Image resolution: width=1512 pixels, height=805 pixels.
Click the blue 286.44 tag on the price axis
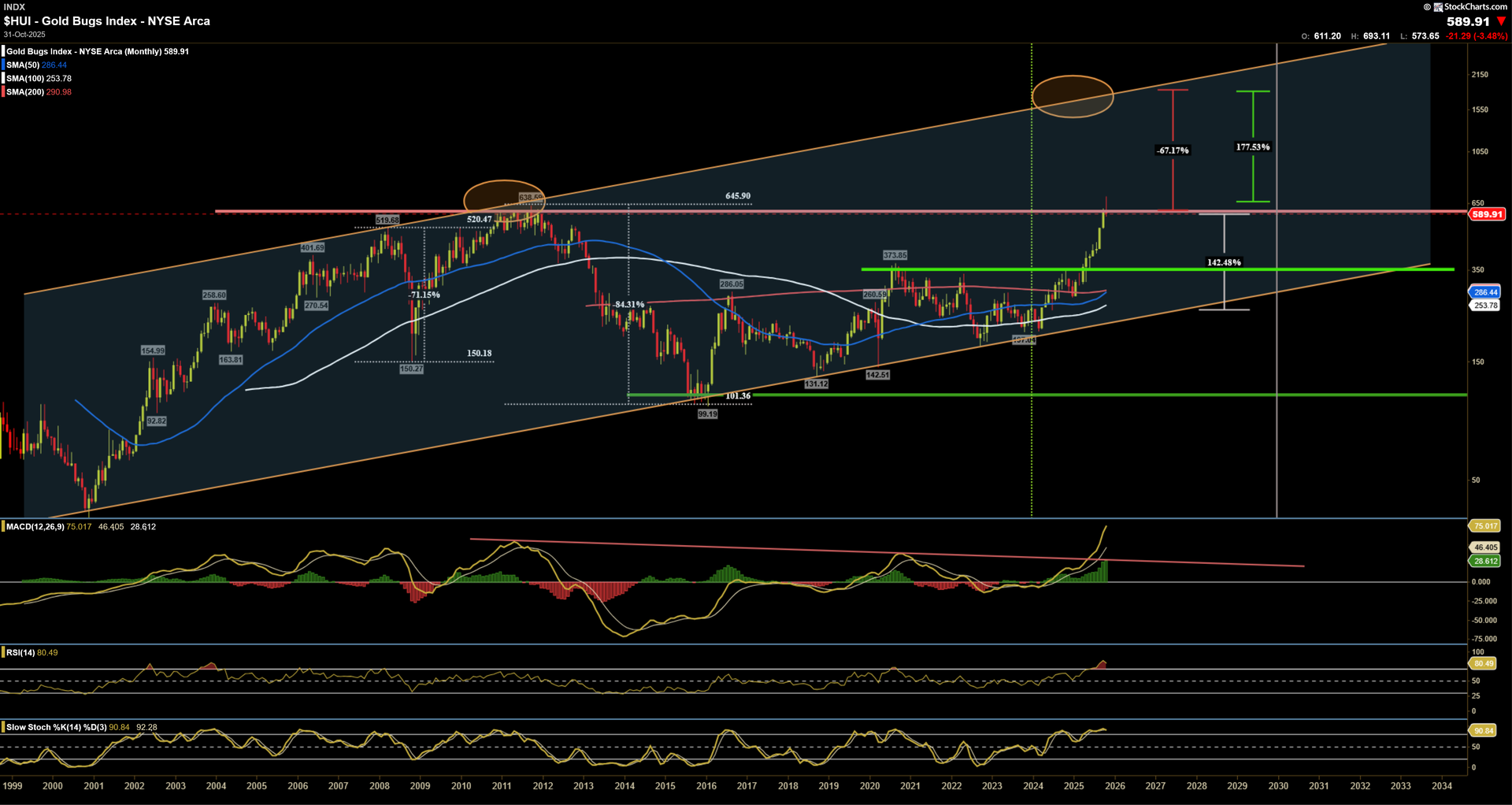tap(1485, 292)
